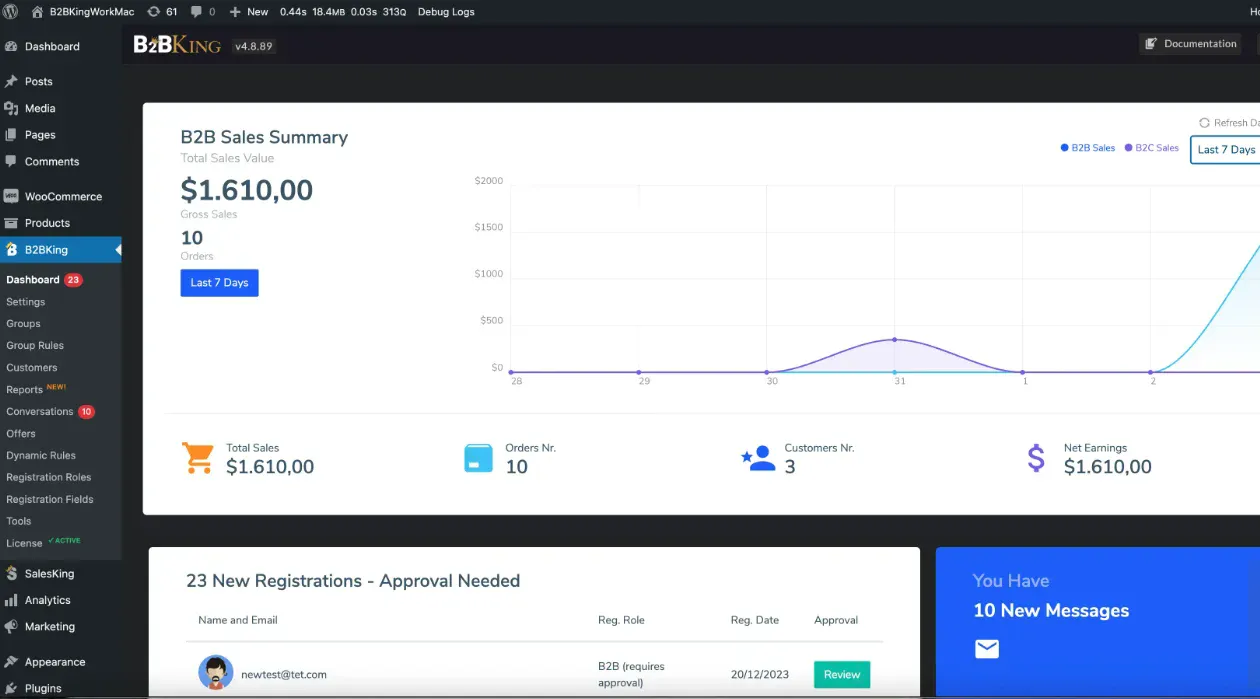The image size is (1260, 699).
Task: Open the Last 7 Days chart dropdown
Action: (1225, 149)
